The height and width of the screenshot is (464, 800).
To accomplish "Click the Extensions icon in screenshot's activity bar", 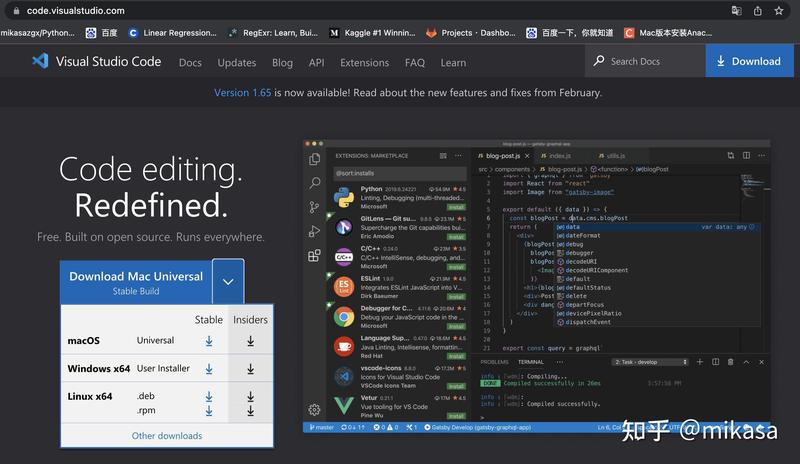I will click(314, 255).
